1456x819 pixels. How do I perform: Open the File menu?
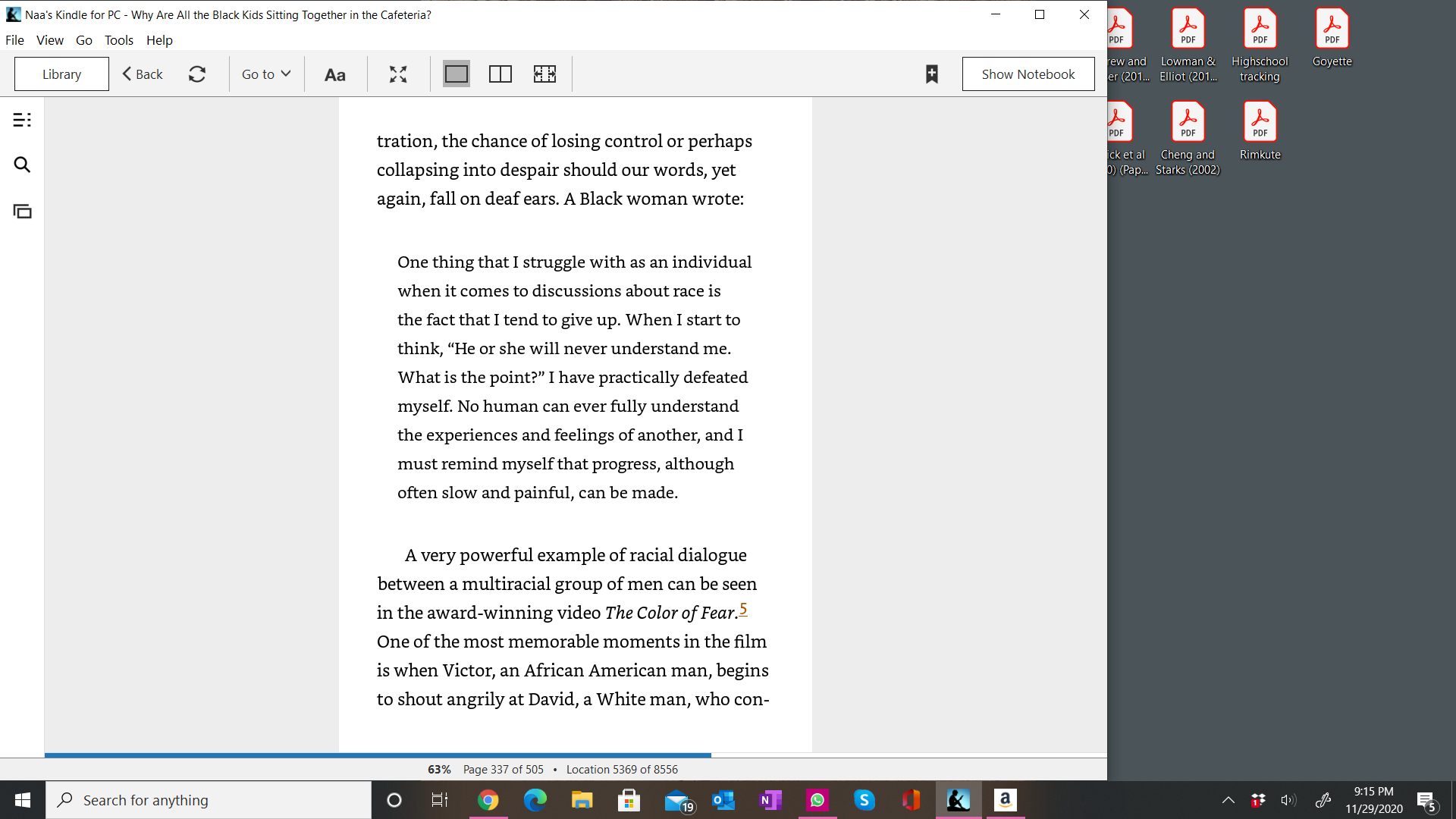click(x=14, y=40)
